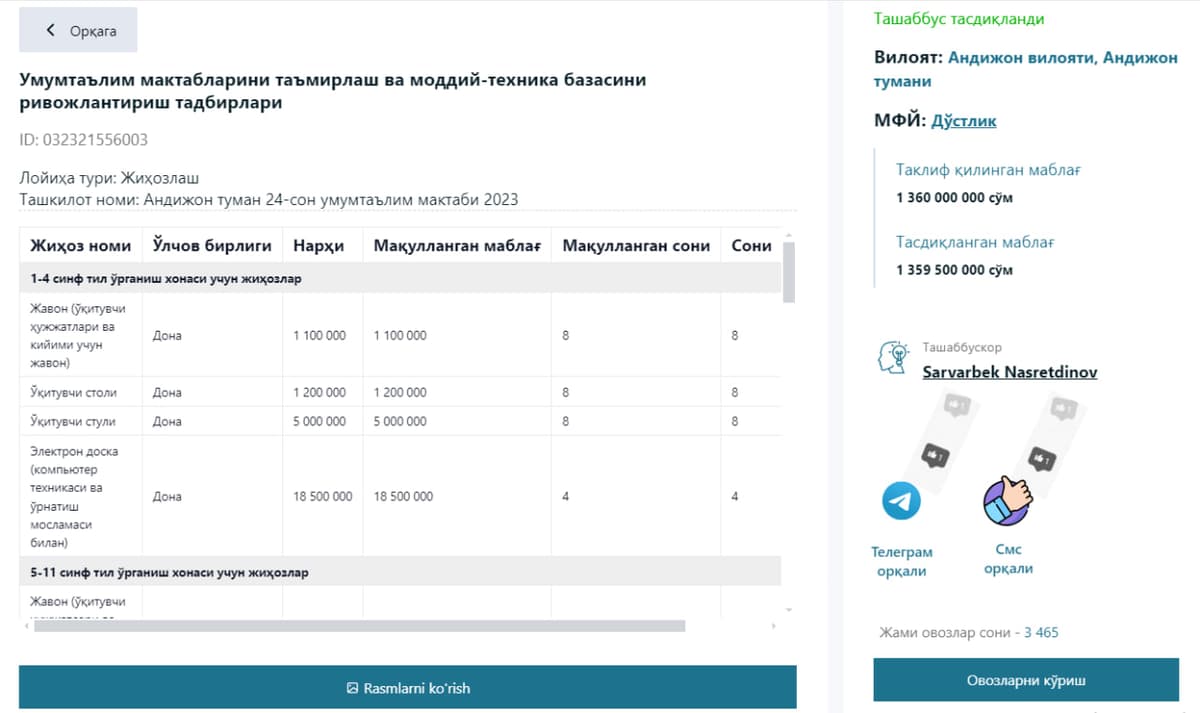The width and height of the screenshot is (1200, 713).
Task: Click the table scroll-down arrow
Action: pyautogui.click(x=788, y=609)
